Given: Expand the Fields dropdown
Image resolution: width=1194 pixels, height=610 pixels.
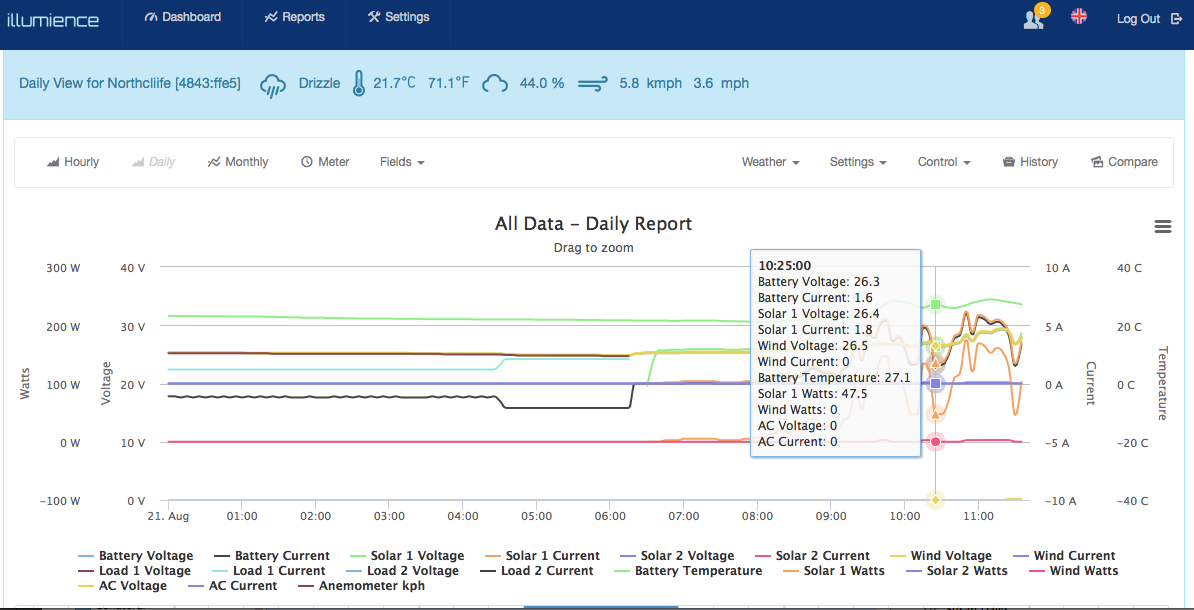Looking at the screenshot, I should (402, 162).
